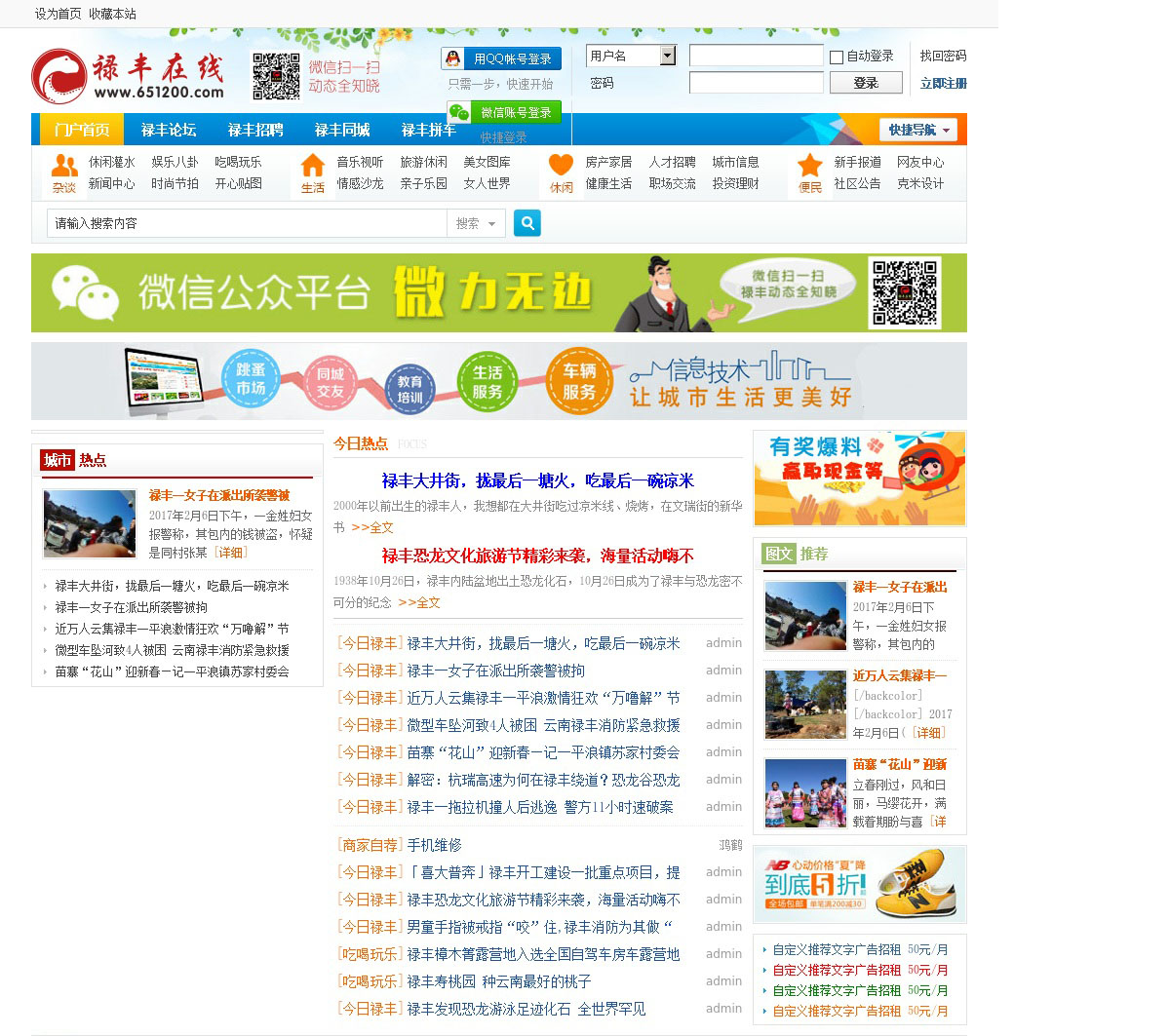Image resolution: width=1170 pixels, height=1036 pixels.
Task: Open the 音乐视听 forum link
Action: point(361,162)
